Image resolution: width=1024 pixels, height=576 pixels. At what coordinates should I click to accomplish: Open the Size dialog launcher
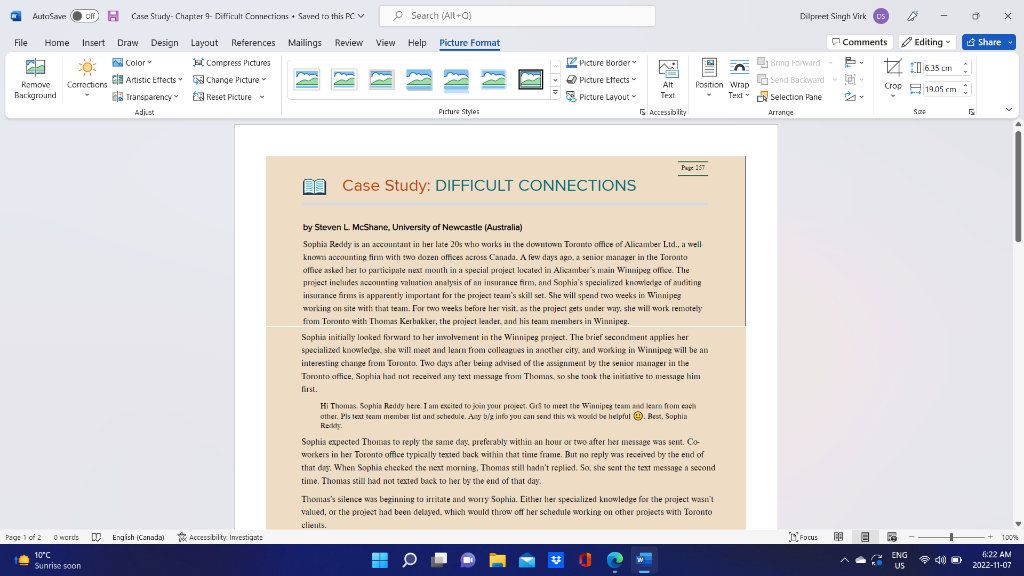[x=971, y=112]
